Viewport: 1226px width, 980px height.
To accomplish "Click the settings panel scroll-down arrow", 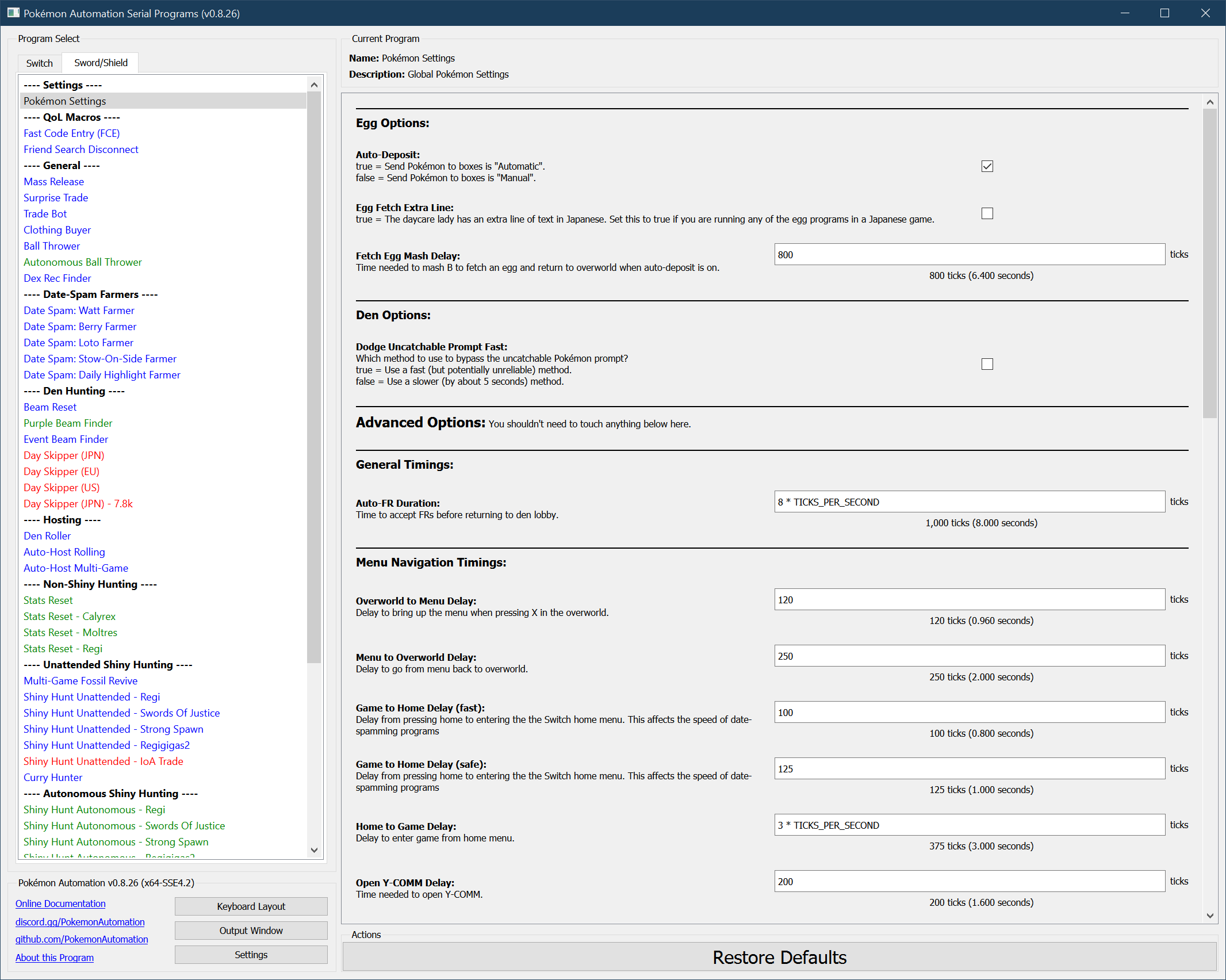I will (1210, 916).
